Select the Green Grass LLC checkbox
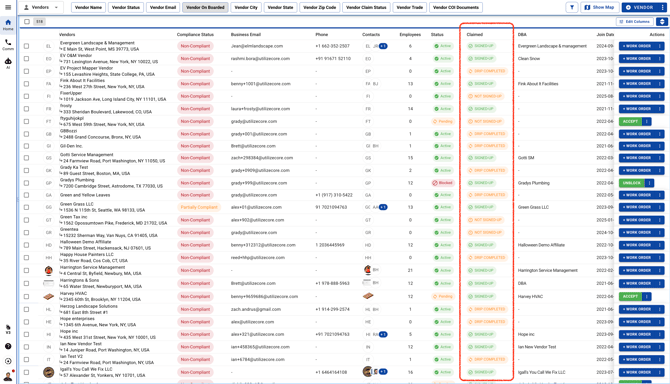The image size is (670, 384). [26, 207]
